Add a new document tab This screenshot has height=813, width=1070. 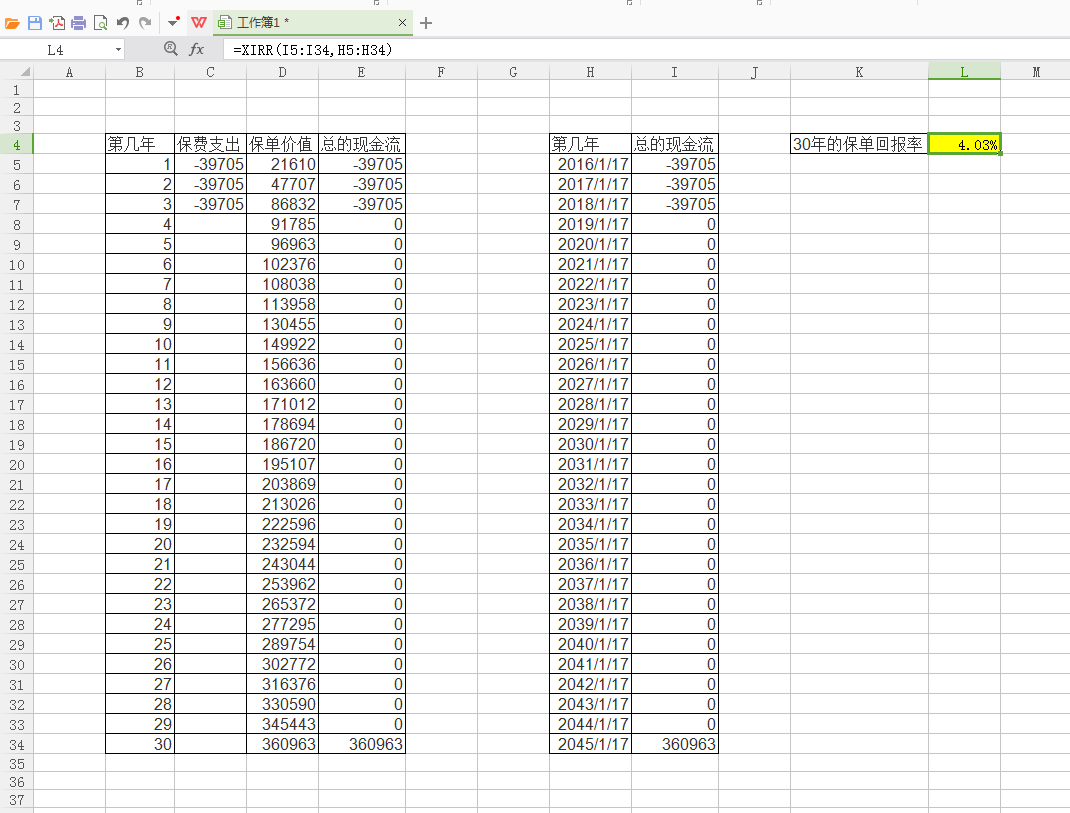pyautogui.click(x=426, y=23)
